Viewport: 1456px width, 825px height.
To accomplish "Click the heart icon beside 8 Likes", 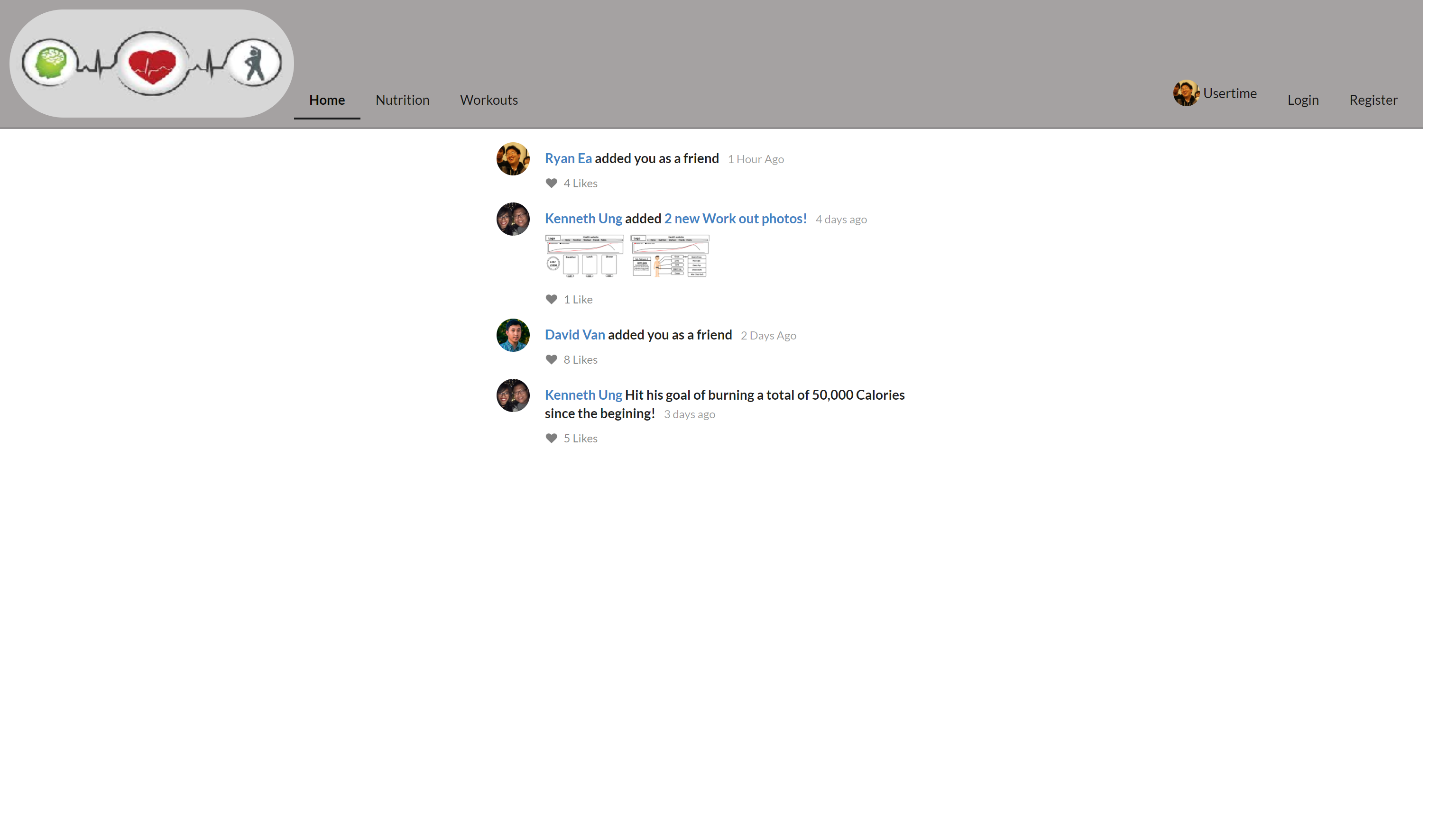I will tap(551, 359).
